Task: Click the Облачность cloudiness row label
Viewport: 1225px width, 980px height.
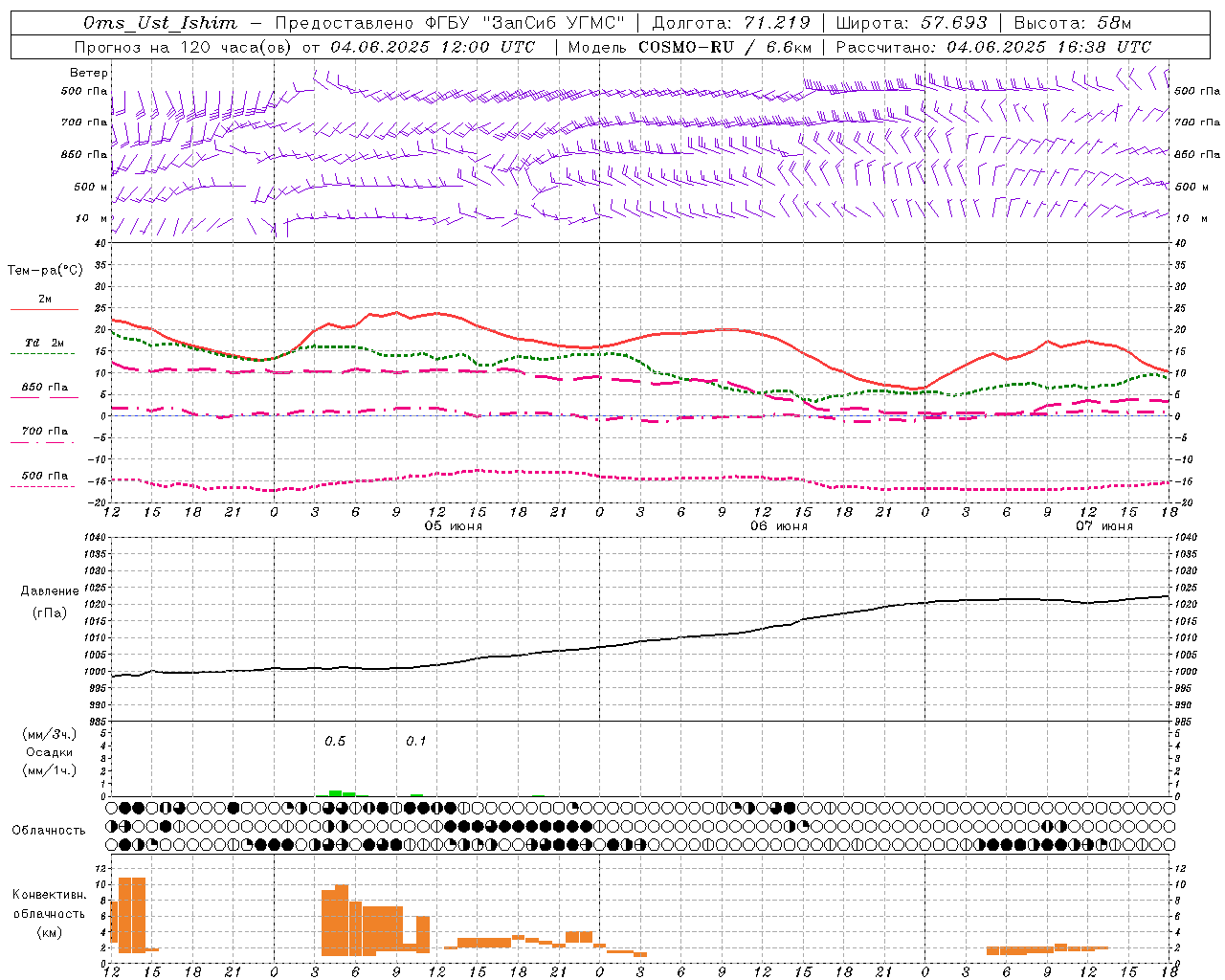Action: pyautogui.click(x=49, y=830)
